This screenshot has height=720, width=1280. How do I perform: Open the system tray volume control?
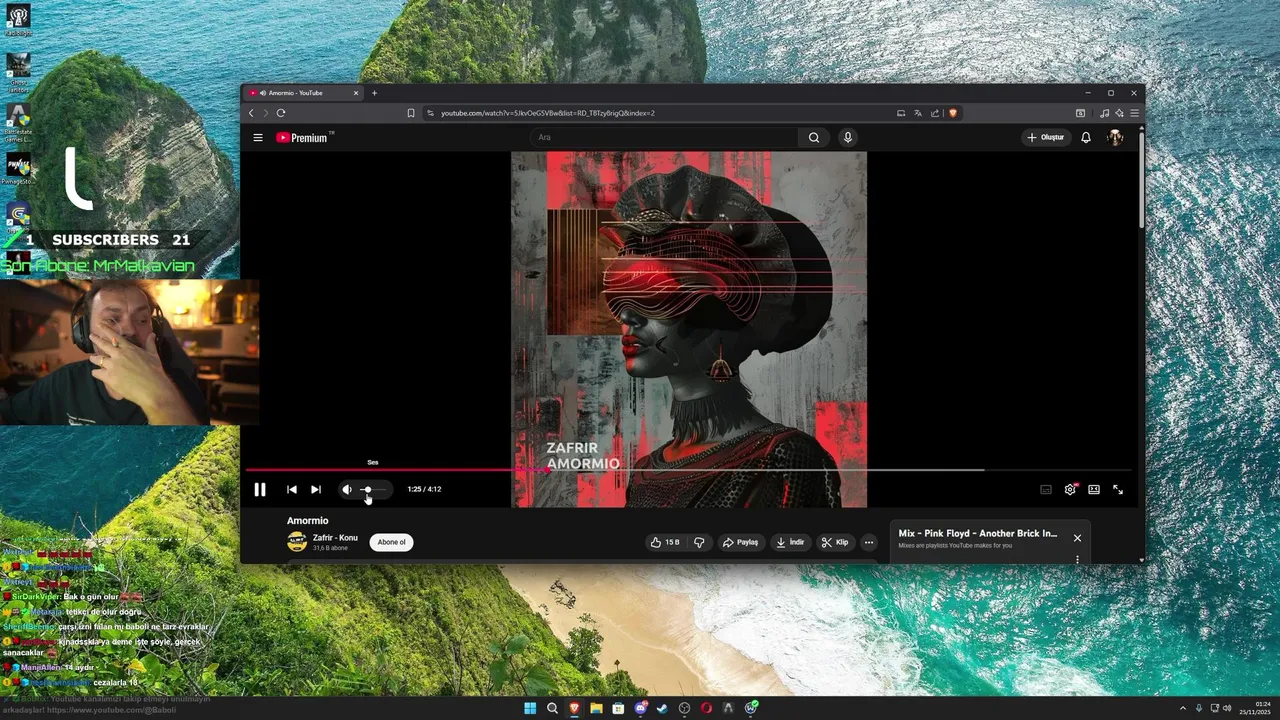coord(1227,708)
